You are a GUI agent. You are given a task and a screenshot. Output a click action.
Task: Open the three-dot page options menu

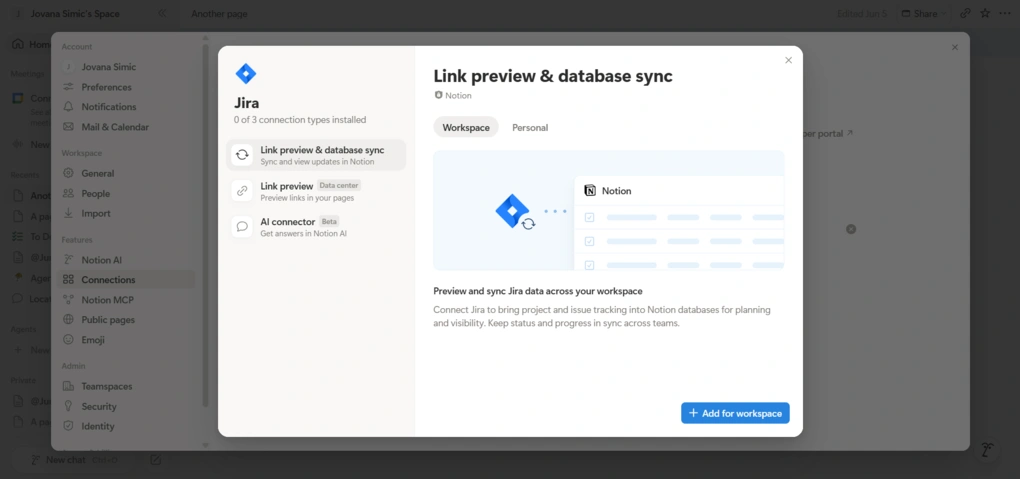(1005, 14)
